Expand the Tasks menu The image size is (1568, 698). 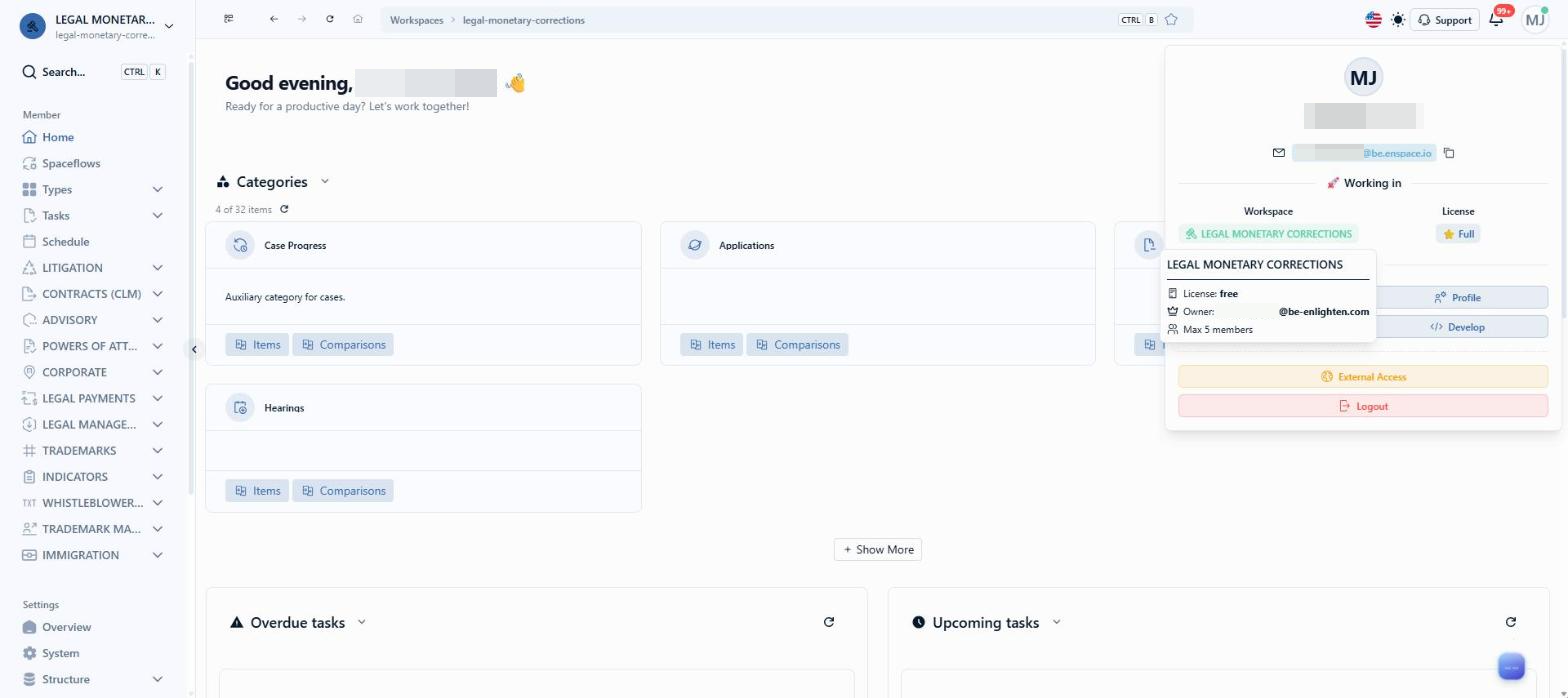[x=157, y=215]
